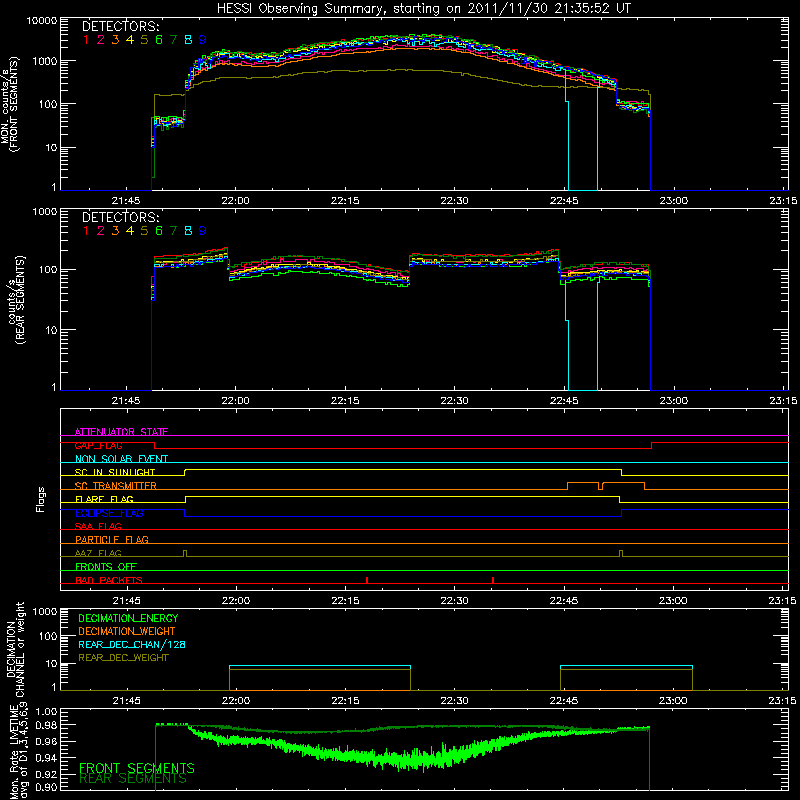This screenshot has height=800, width=800.
Task: Click red detector '1' in front segments legend
Action: 86,40
